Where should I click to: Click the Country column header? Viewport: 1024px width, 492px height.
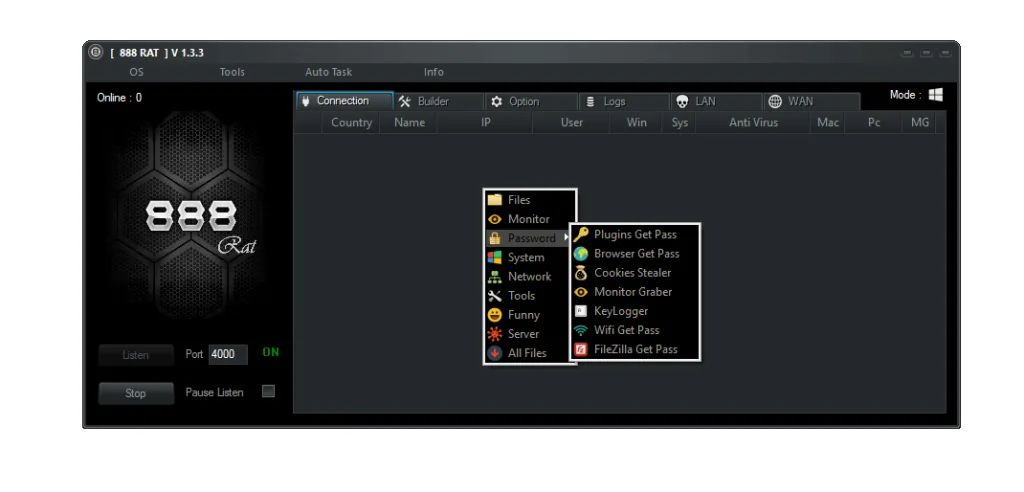coord(351,123)
